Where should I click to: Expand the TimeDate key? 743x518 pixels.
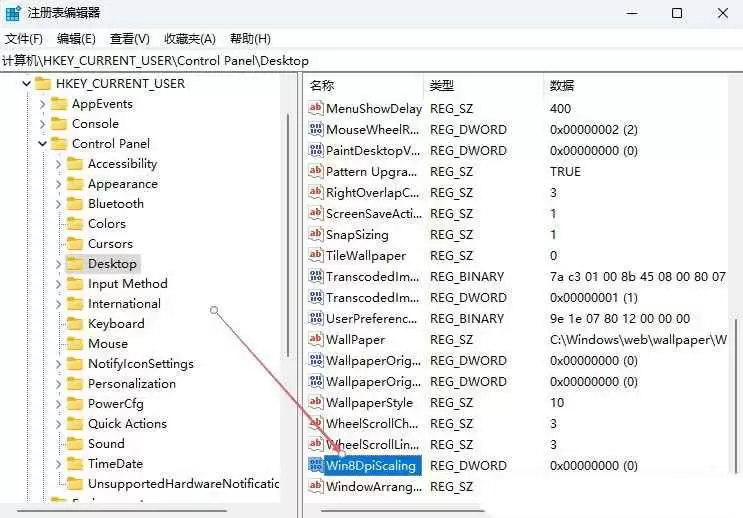(x=58, y=464)
